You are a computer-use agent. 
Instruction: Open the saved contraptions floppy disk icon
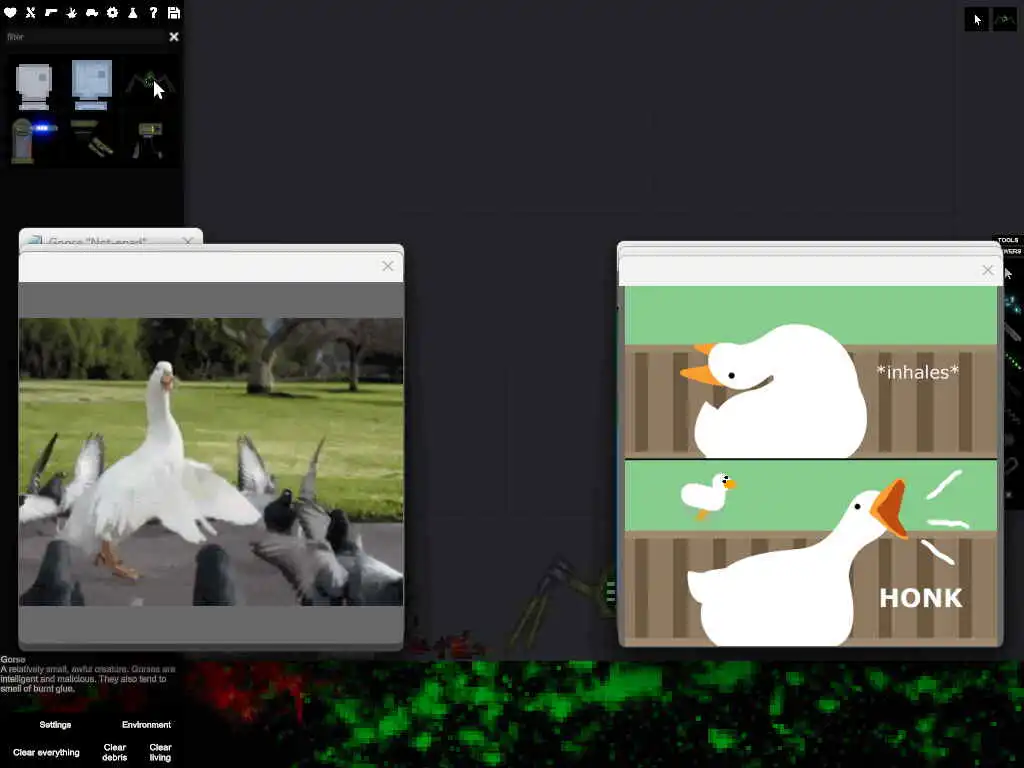point(174,12)
